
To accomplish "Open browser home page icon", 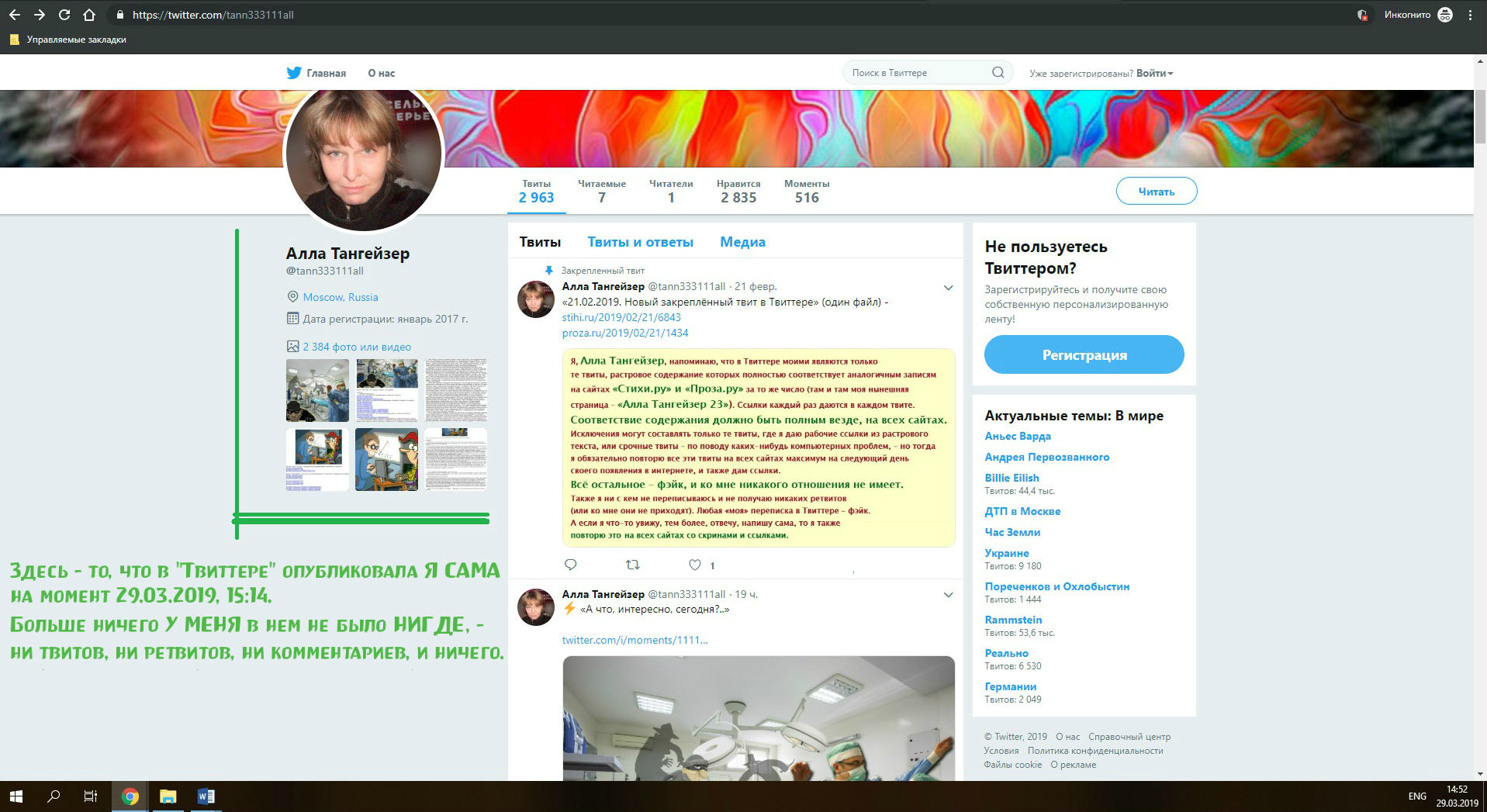I will pyautogui.click(x=89, y=15).
